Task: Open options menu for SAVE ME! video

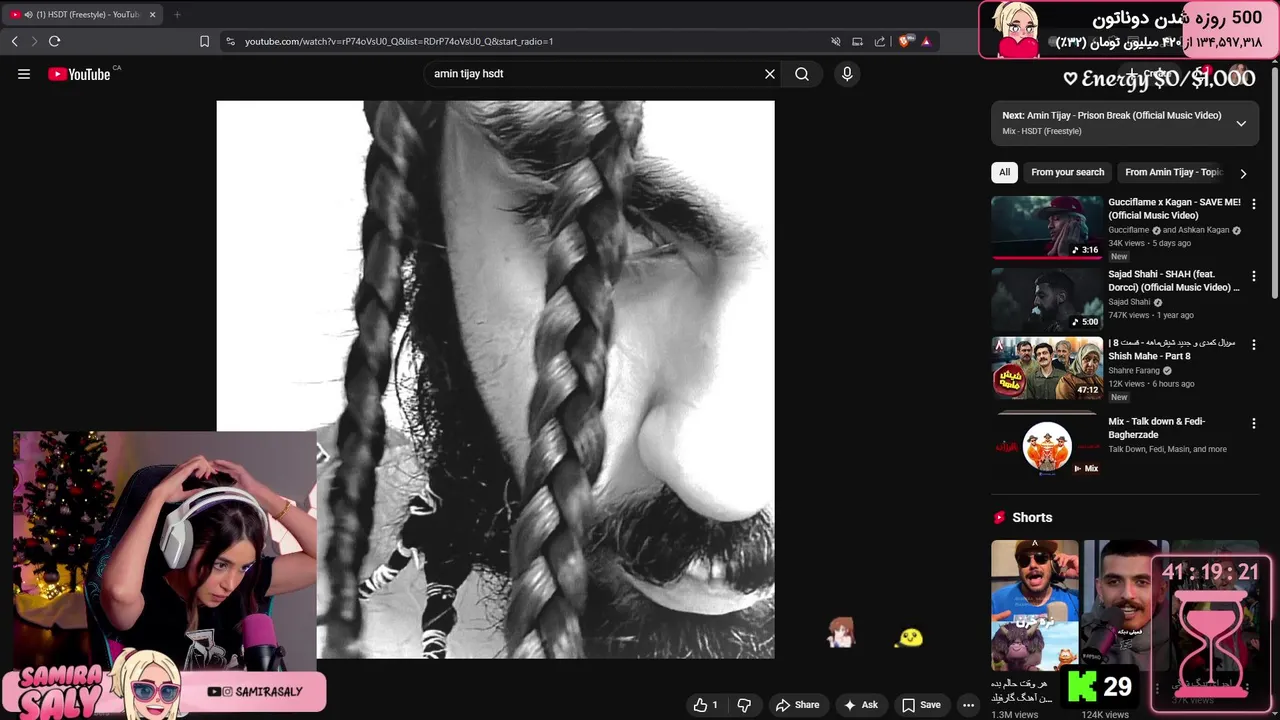Action: (1253, 204)
